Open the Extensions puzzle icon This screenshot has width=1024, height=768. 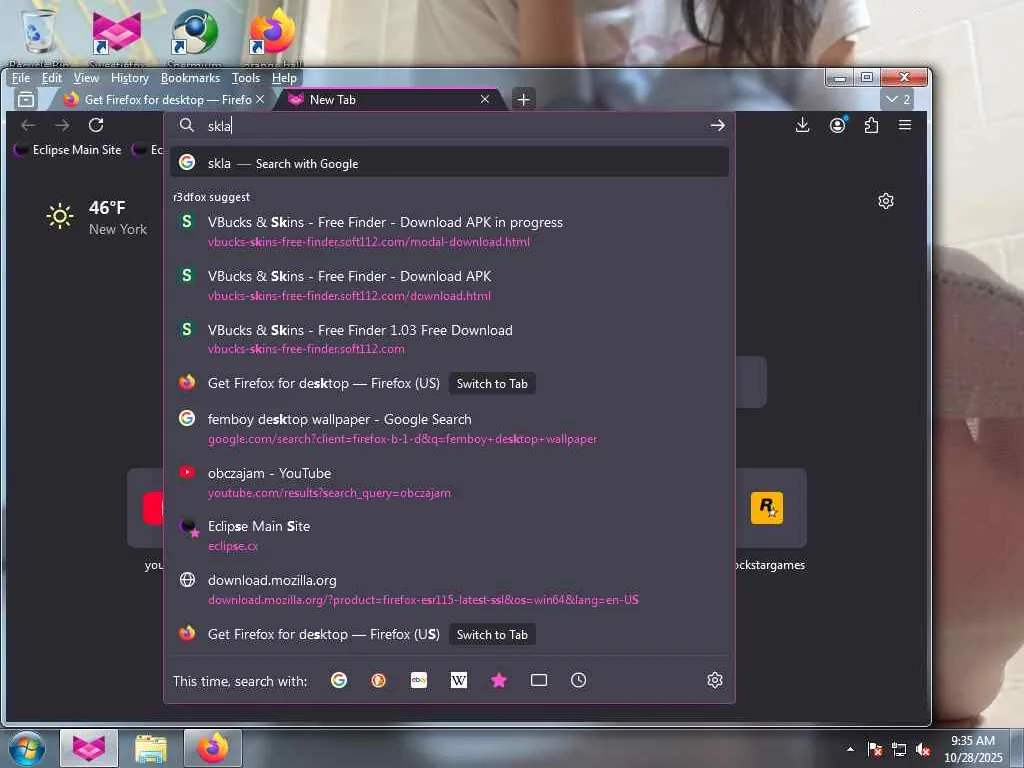[871, 125]
